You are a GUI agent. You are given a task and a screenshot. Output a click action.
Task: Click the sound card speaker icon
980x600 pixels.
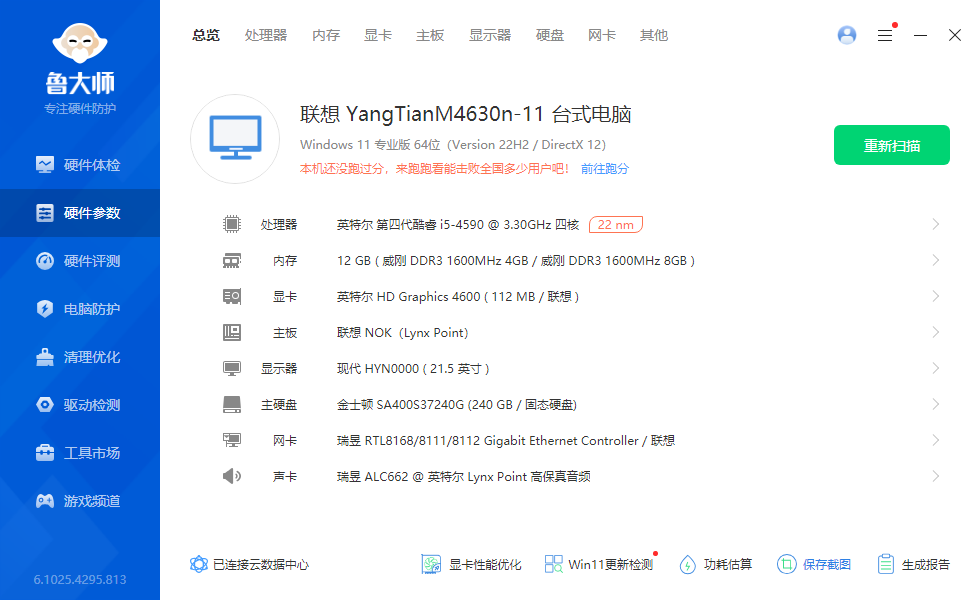click(x=232, y=476)
